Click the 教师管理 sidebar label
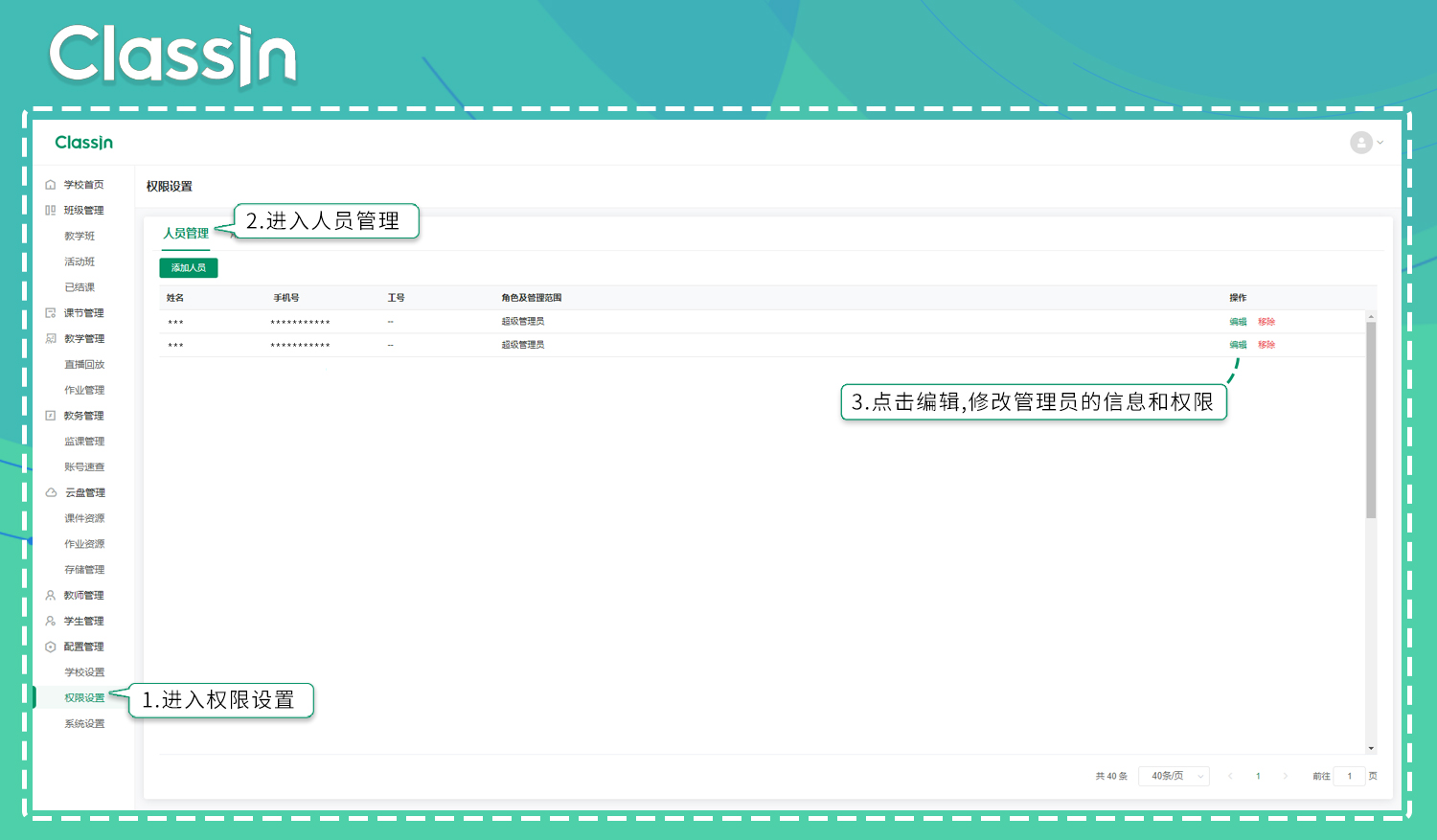1437x840 pixels. click(x=84, y=596)
